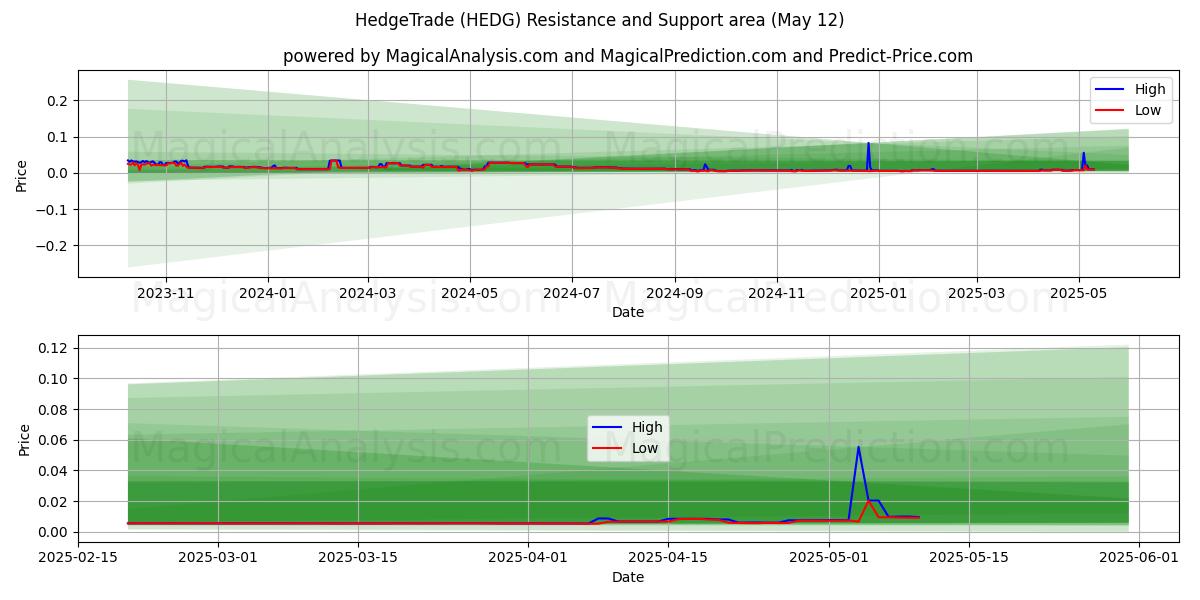
Task: Click the 2024-03 date tick label
Action: coord(368,293)
